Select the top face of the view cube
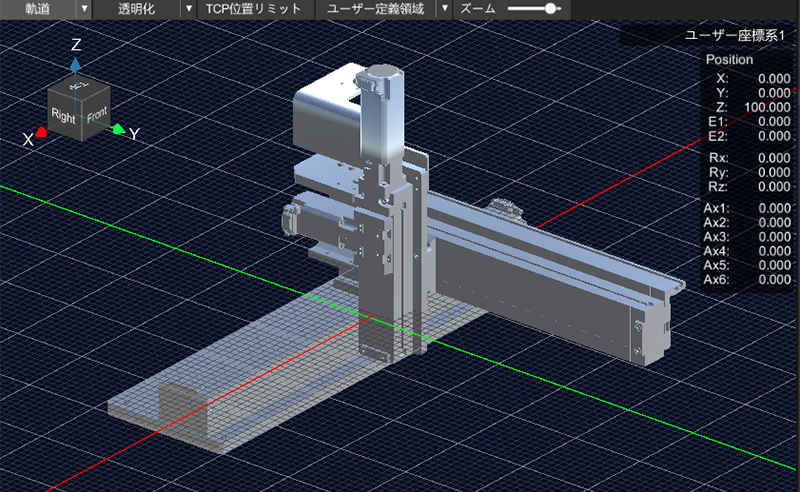The image size is (800, 492). [80, 87]
